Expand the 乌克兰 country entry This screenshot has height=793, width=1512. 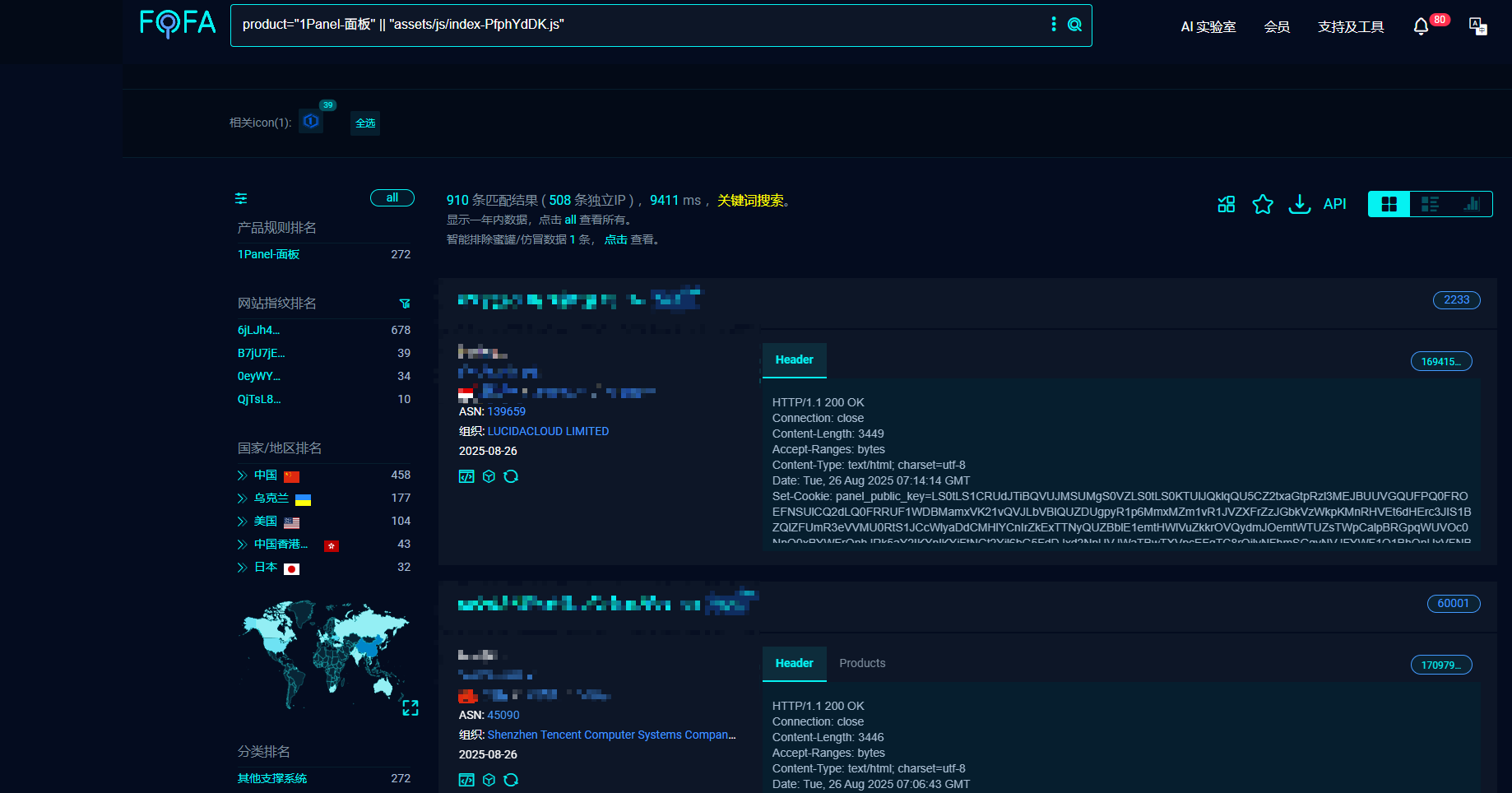pyautogui.click(x=242, y=499)
